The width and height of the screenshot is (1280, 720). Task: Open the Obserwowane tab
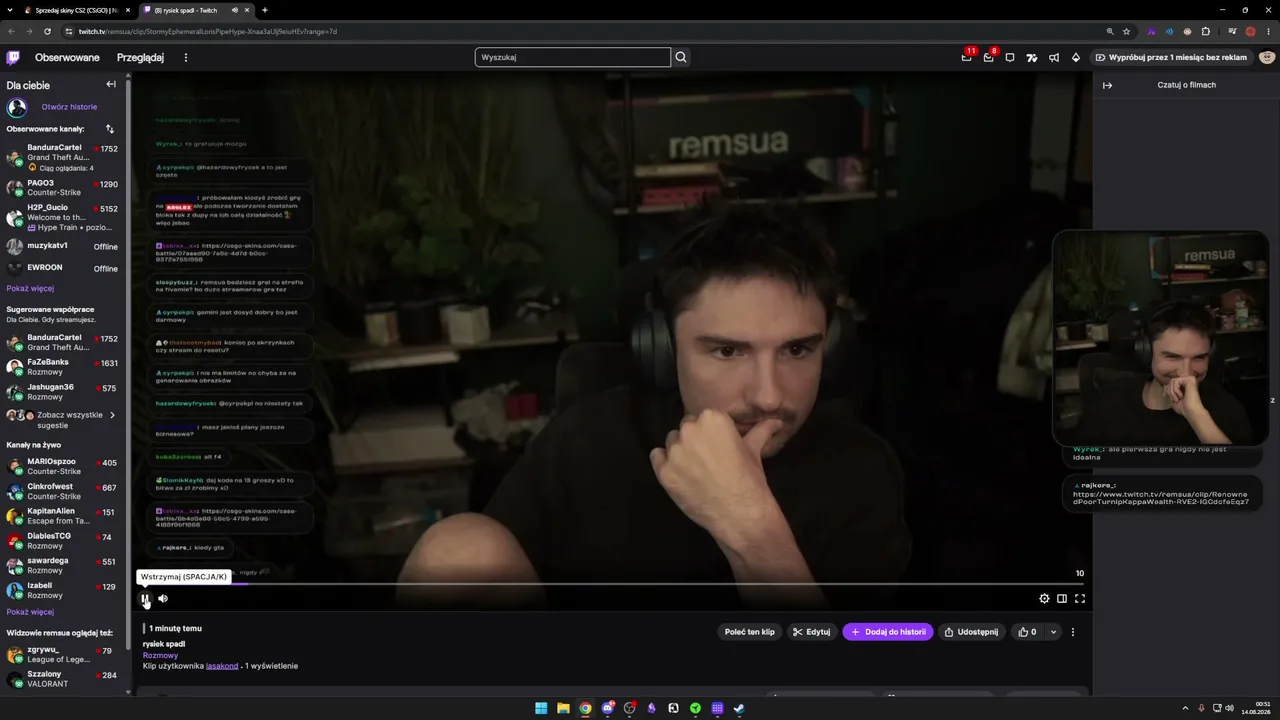[x=67, y=58]
